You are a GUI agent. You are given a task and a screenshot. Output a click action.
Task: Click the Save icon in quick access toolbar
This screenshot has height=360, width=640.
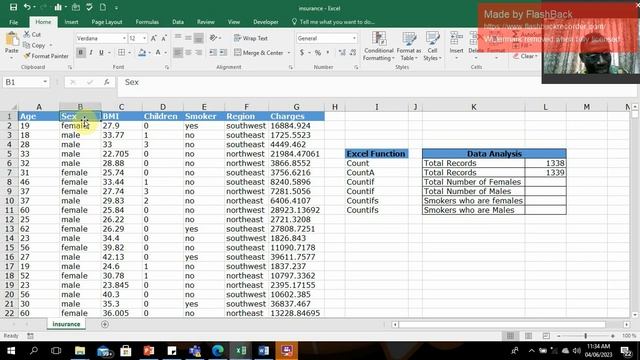point(13,7)
